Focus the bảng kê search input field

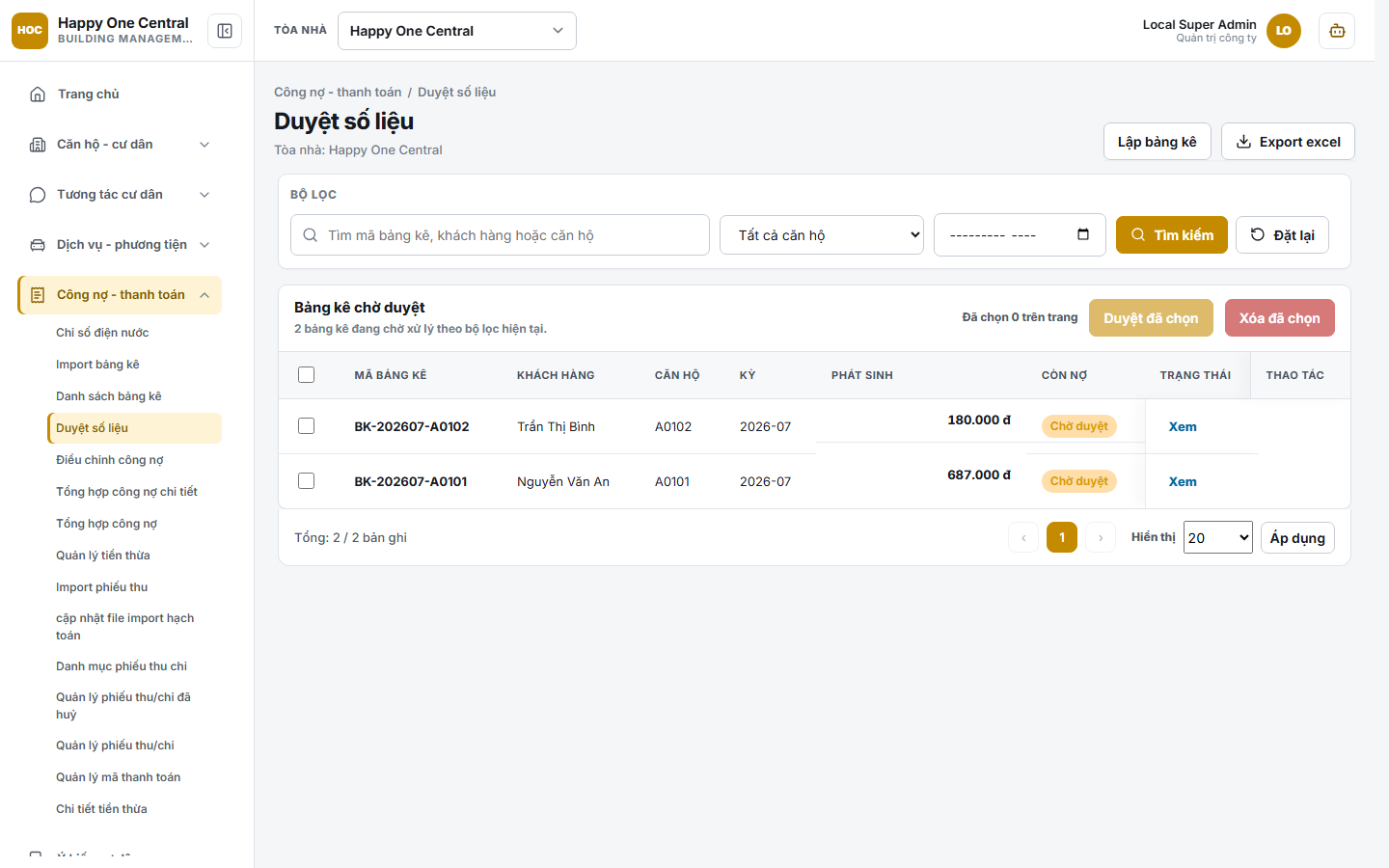(x=500, y=235)
